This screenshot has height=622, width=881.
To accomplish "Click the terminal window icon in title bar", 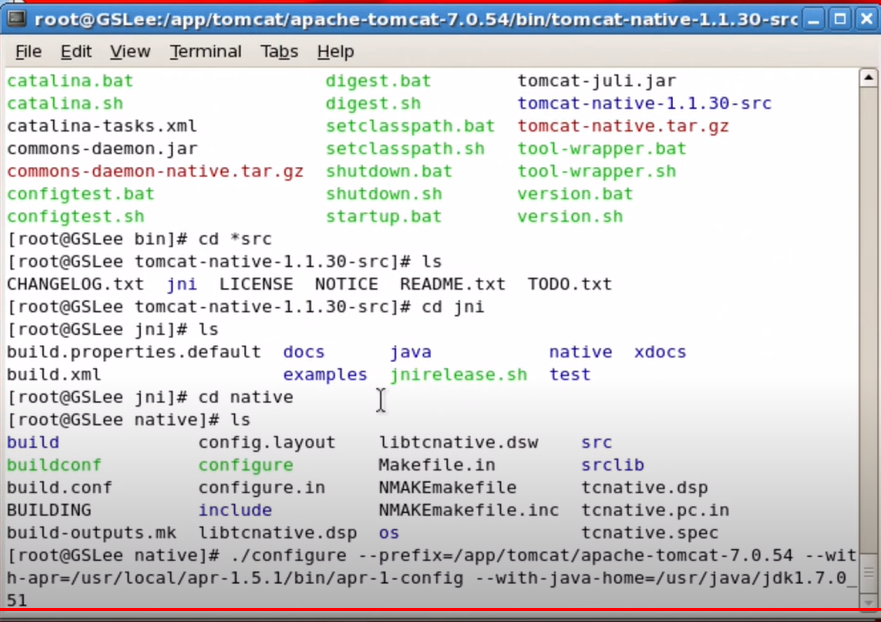I will (16, 20).
